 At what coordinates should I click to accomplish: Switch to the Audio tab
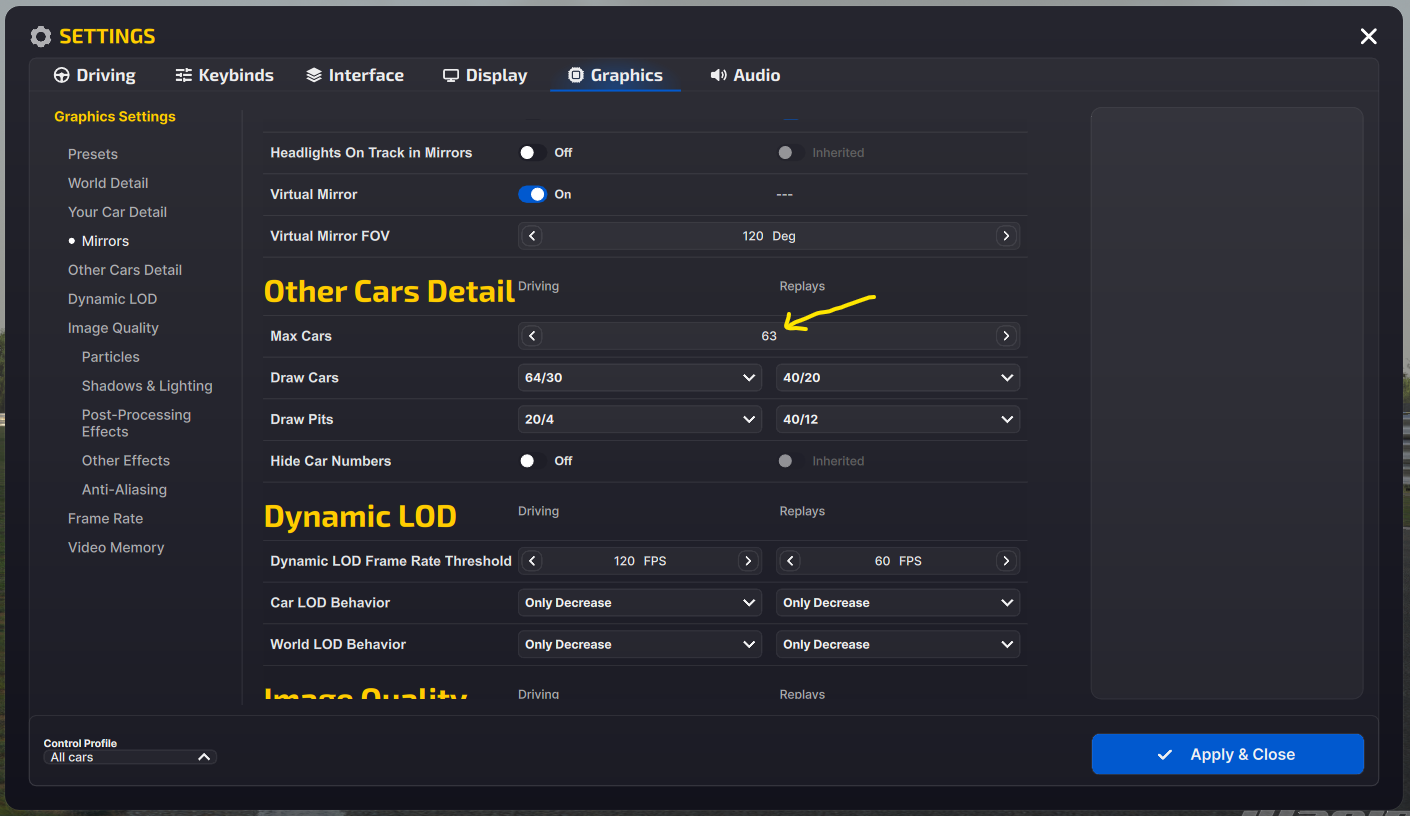[745, 74]
